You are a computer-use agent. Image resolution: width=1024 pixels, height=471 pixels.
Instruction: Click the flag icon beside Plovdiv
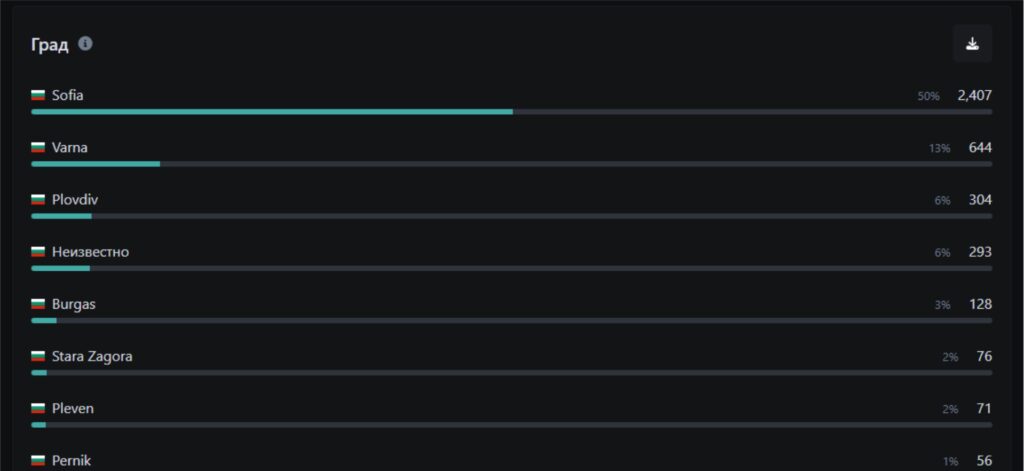(x=38, y=200)
